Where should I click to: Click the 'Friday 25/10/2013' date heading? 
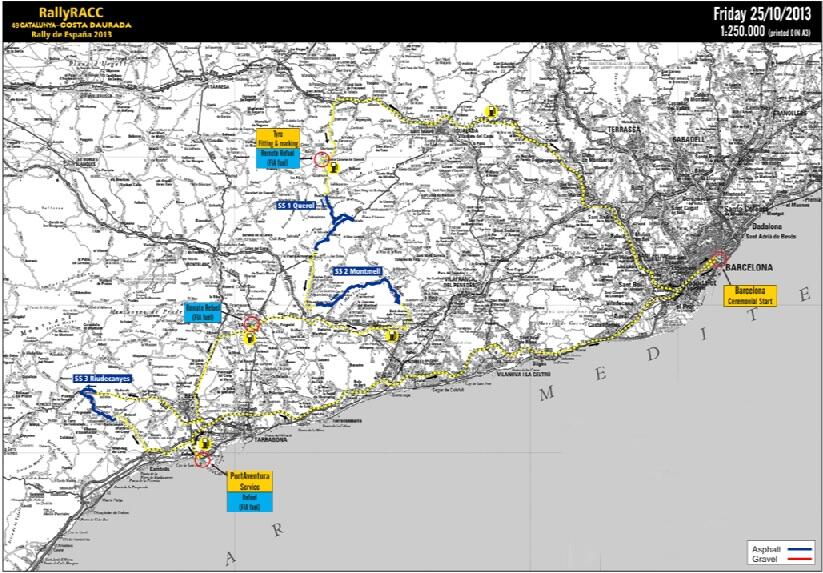coord(764,14)
